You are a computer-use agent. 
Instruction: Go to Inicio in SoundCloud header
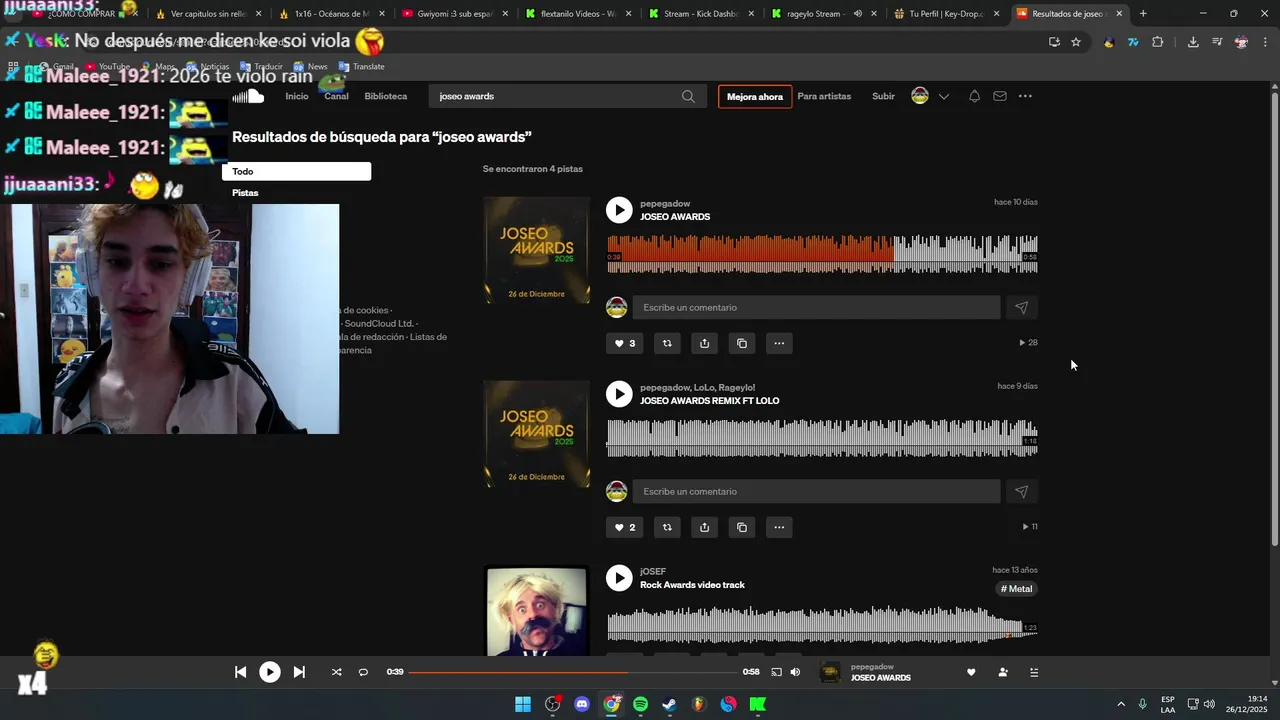coord(297,96)
